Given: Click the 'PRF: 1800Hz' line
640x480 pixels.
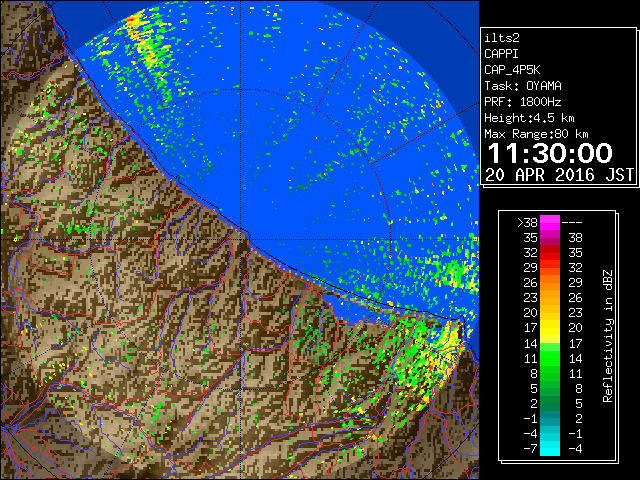Looking at the screenshot, I should 523,102.
